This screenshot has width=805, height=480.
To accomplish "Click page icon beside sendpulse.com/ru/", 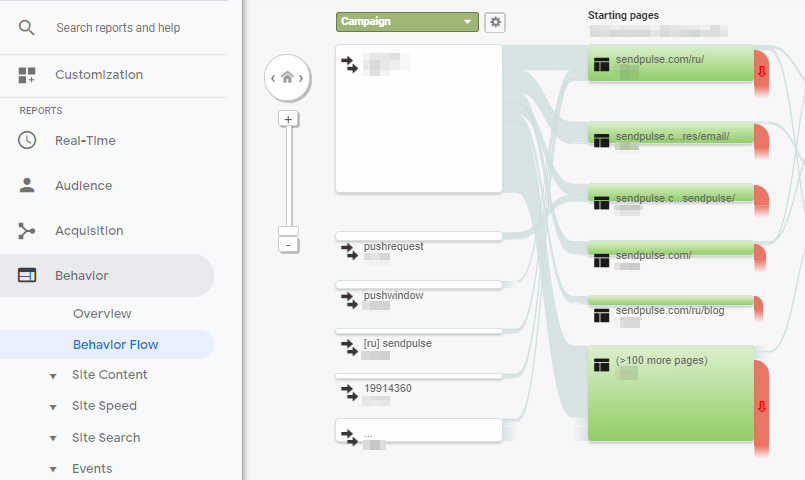I will click(601, 64).
